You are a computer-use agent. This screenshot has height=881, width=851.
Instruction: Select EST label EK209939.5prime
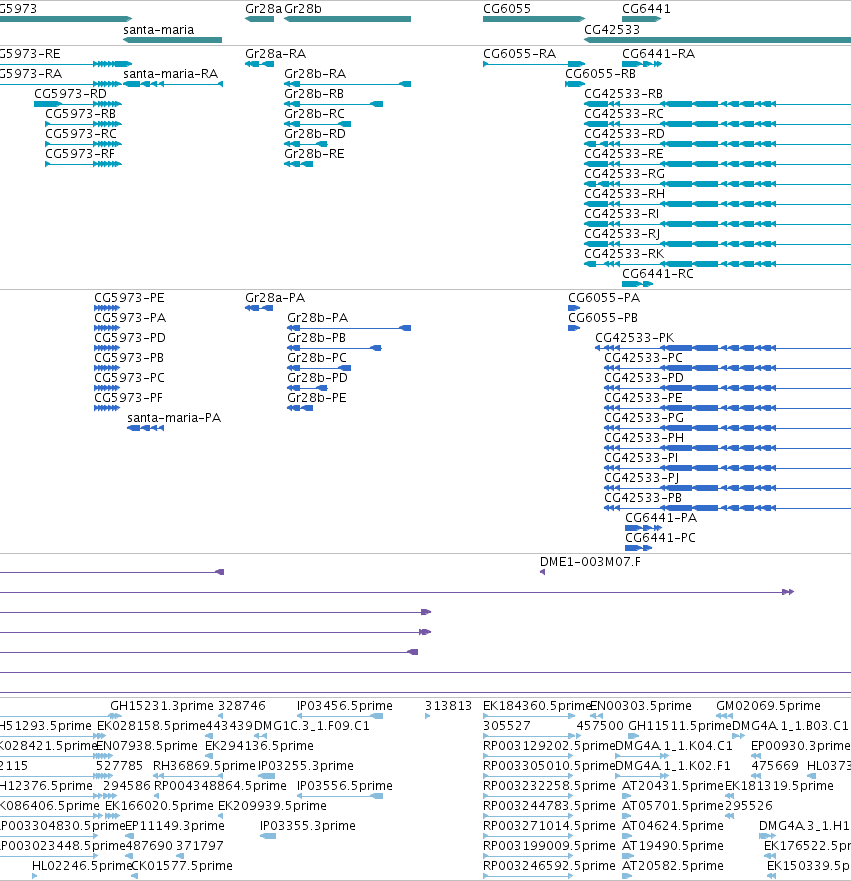[x=272, y=806]
